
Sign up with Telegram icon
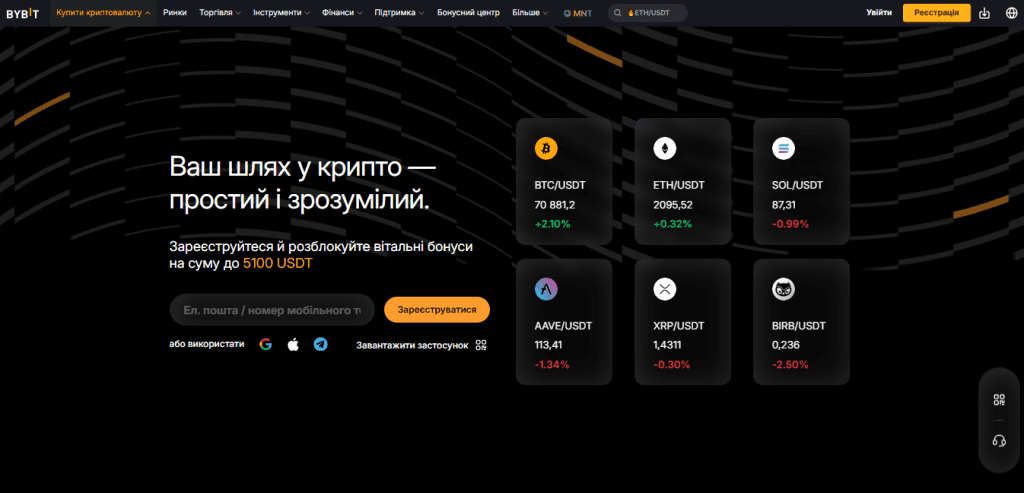pyautogui.click(x=321, y=345)
